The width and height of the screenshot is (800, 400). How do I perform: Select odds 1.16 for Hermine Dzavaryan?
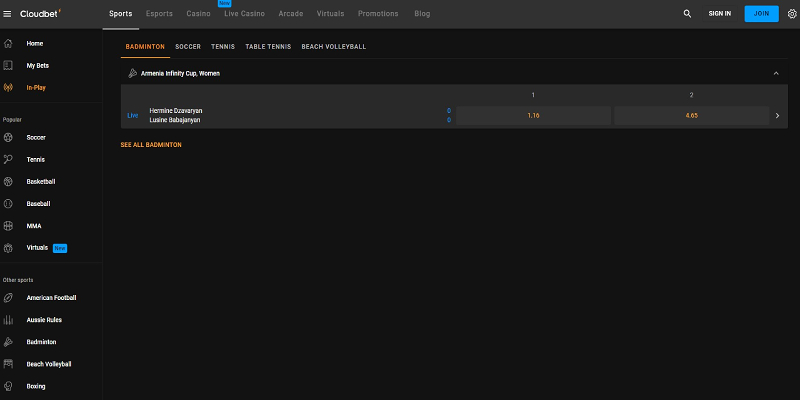point(533,116)
